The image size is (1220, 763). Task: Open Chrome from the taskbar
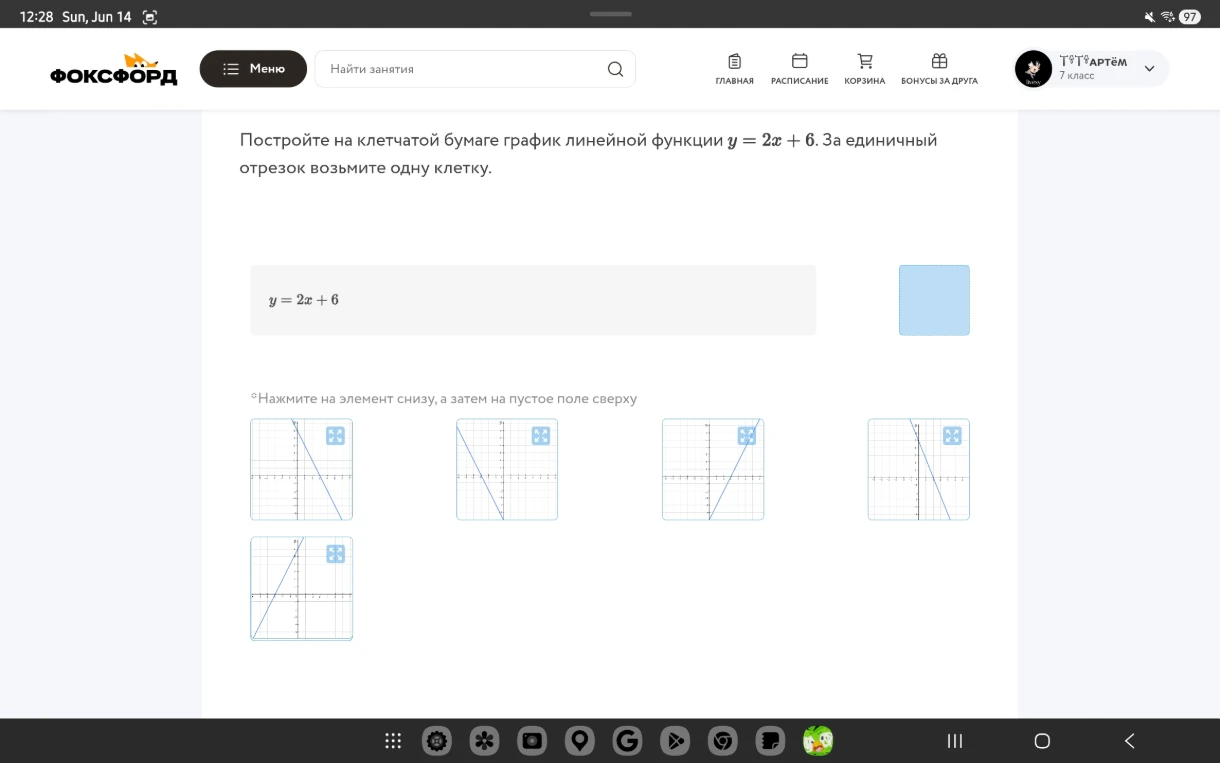tap(722, 741)
